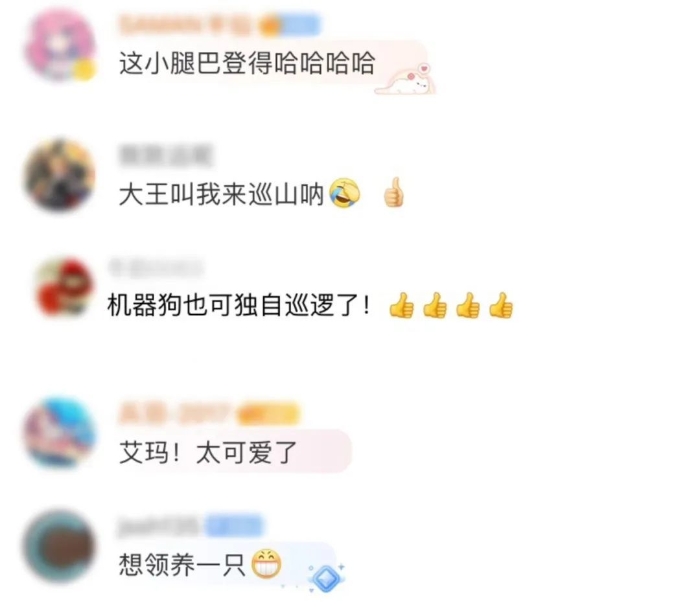Image resolution: width=700 pixels, height=607 pixels.
Task: Click the thumbs-up emoji after 巡山呐
Action: (x=394, y=193)
